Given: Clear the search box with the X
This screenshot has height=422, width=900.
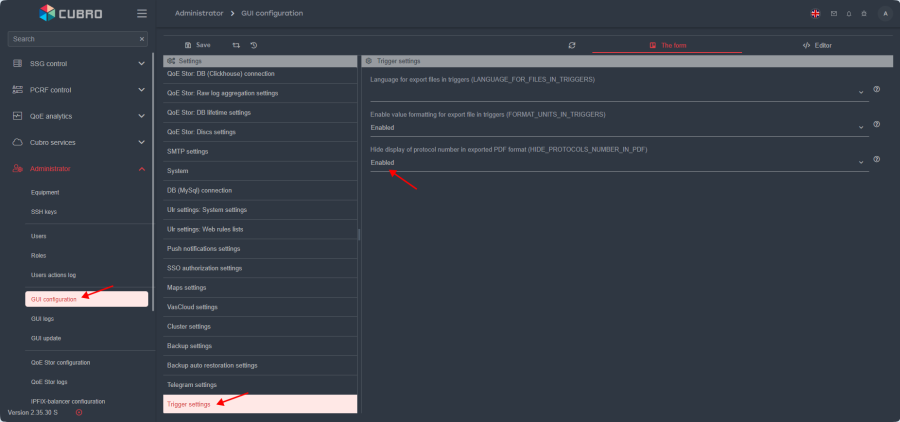Looking at the screenshot, I should (142, 39).
